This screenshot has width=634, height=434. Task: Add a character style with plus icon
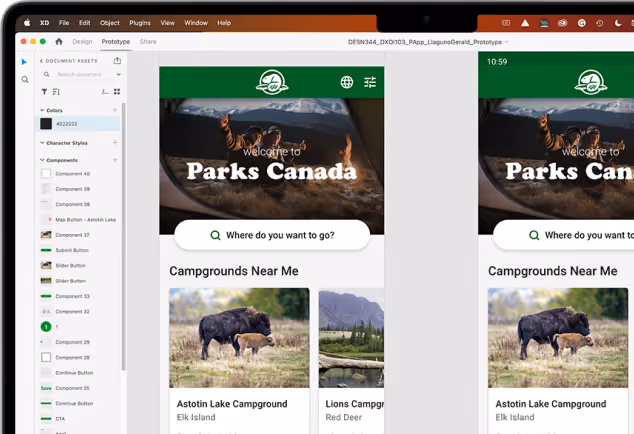point(115,142)
